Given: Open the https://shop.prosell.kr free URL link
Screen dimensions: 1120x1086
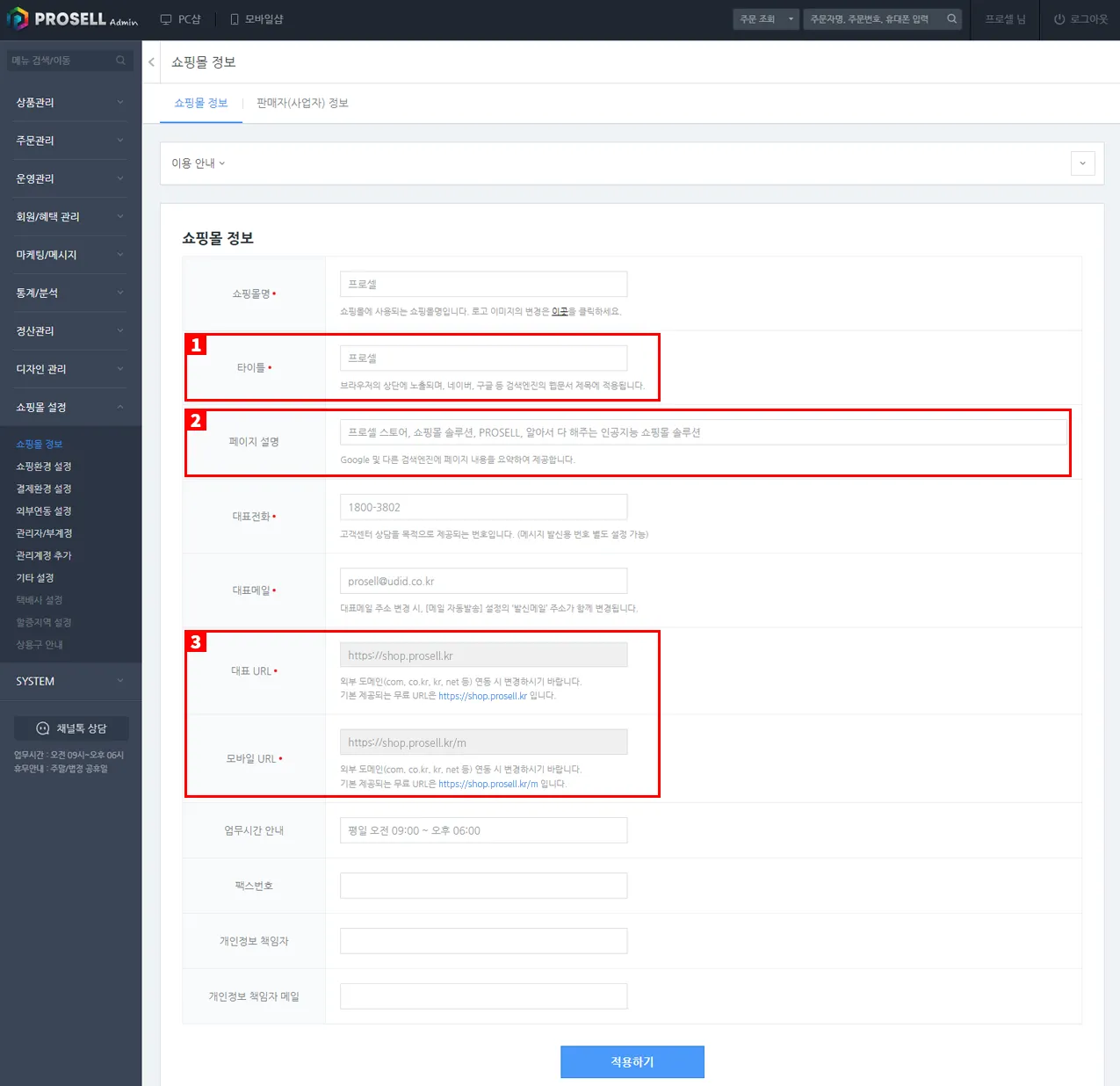Looking at the screenshot, I should 482,696.
